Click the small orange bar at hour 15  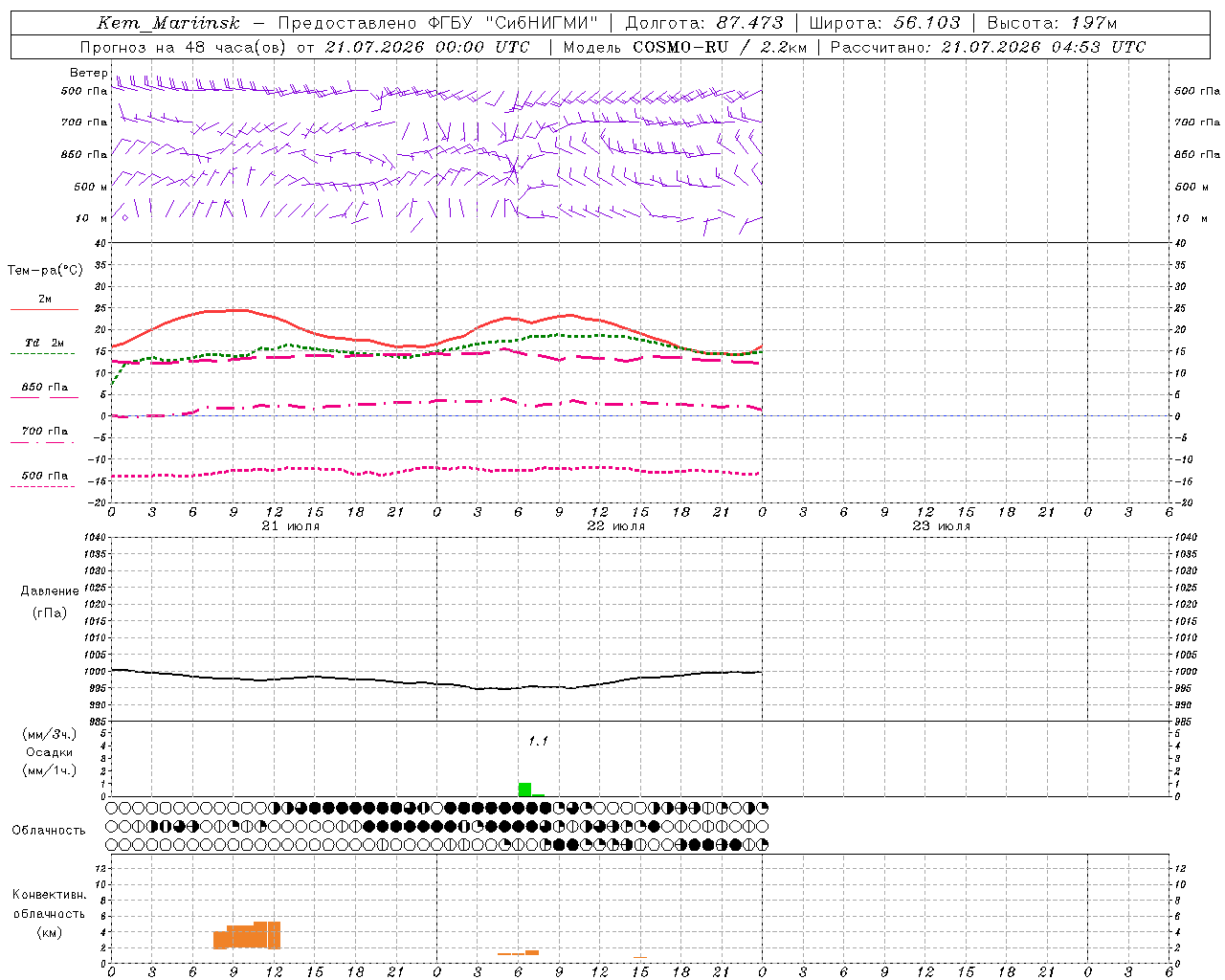pos(639,956)
